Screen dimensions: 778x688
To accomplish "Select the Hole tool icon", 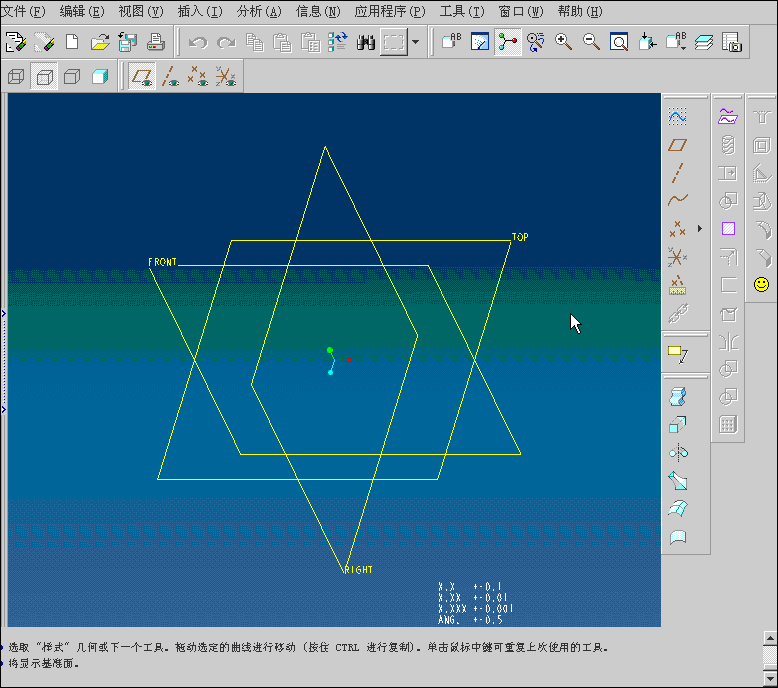I will (x=762, y=117).
